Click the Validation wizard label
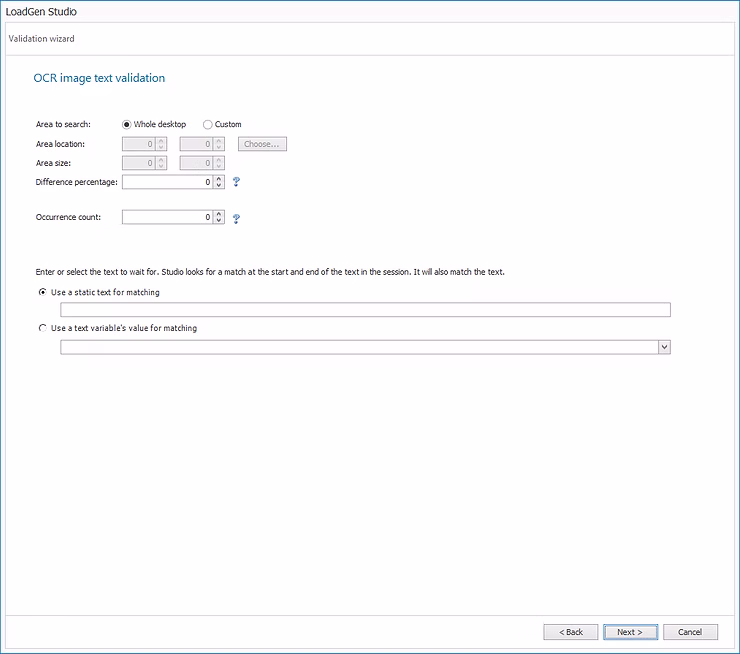The height and width of the screenshot is (654, 740). coord(42,39)
